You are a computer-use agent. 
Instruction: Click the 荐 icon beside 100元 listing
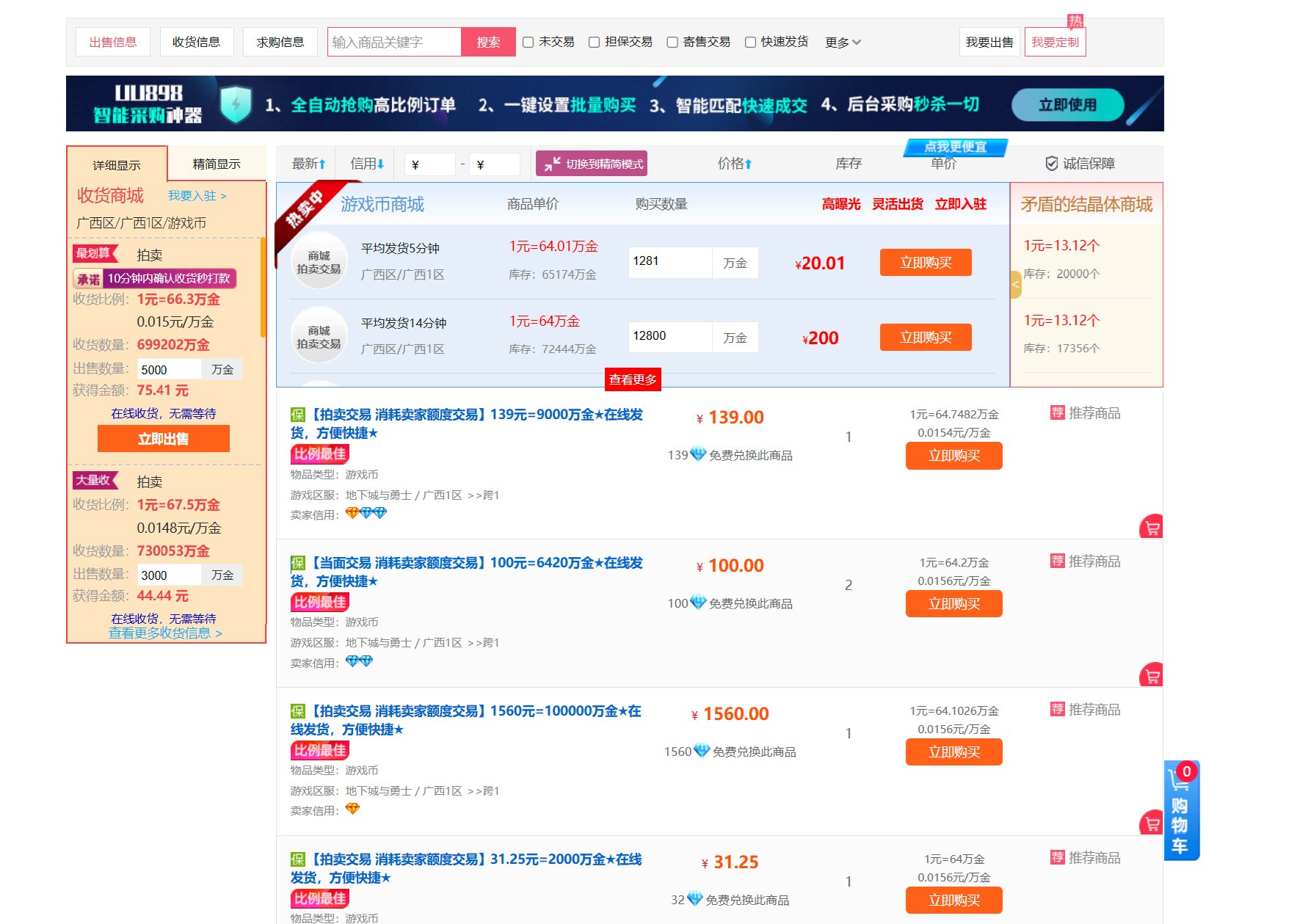[1057, 561]
